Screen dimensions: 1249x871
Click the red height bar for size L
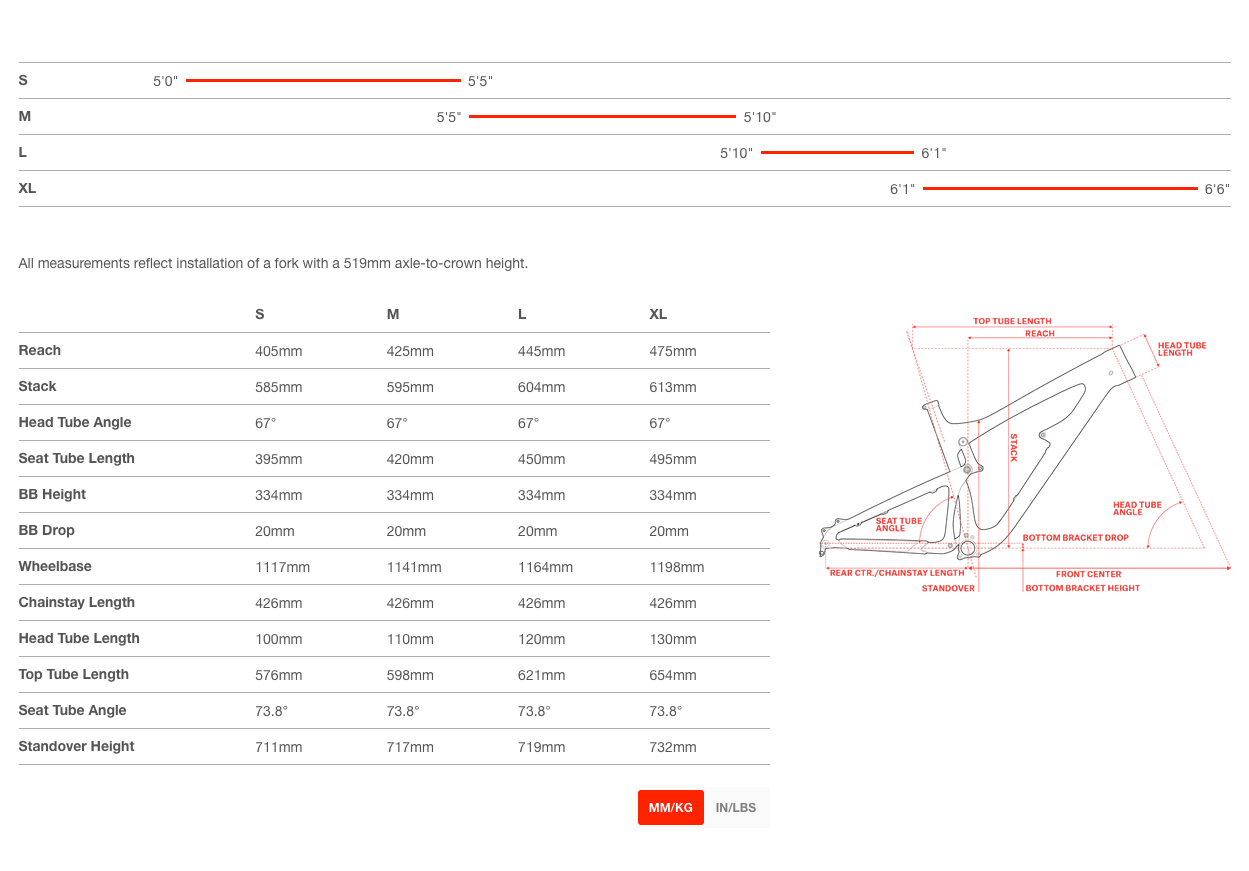click(x=837, y=152)
